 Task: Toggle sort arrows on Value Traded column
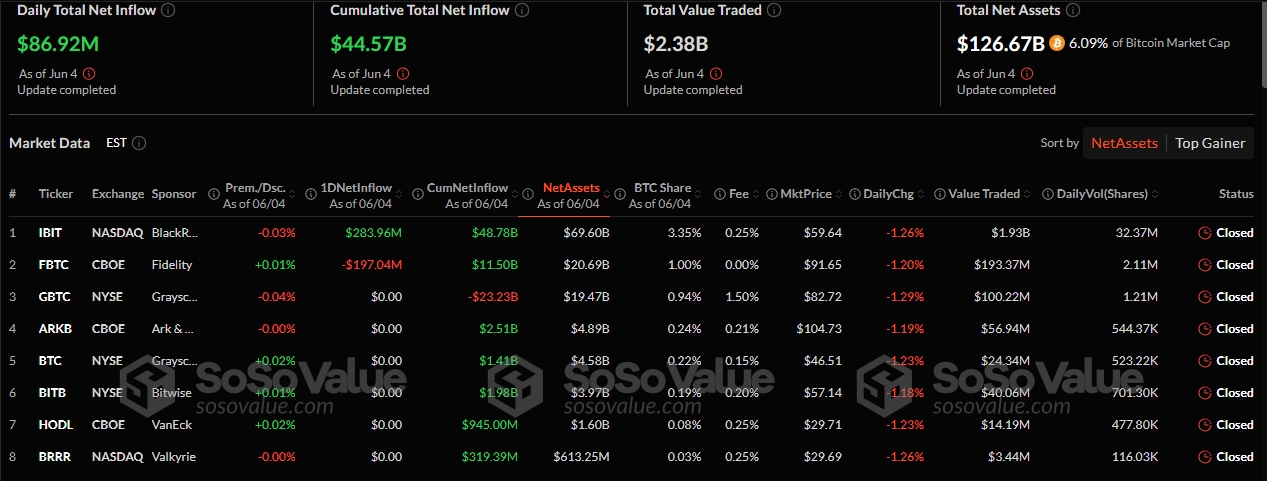click(1027, 194)
